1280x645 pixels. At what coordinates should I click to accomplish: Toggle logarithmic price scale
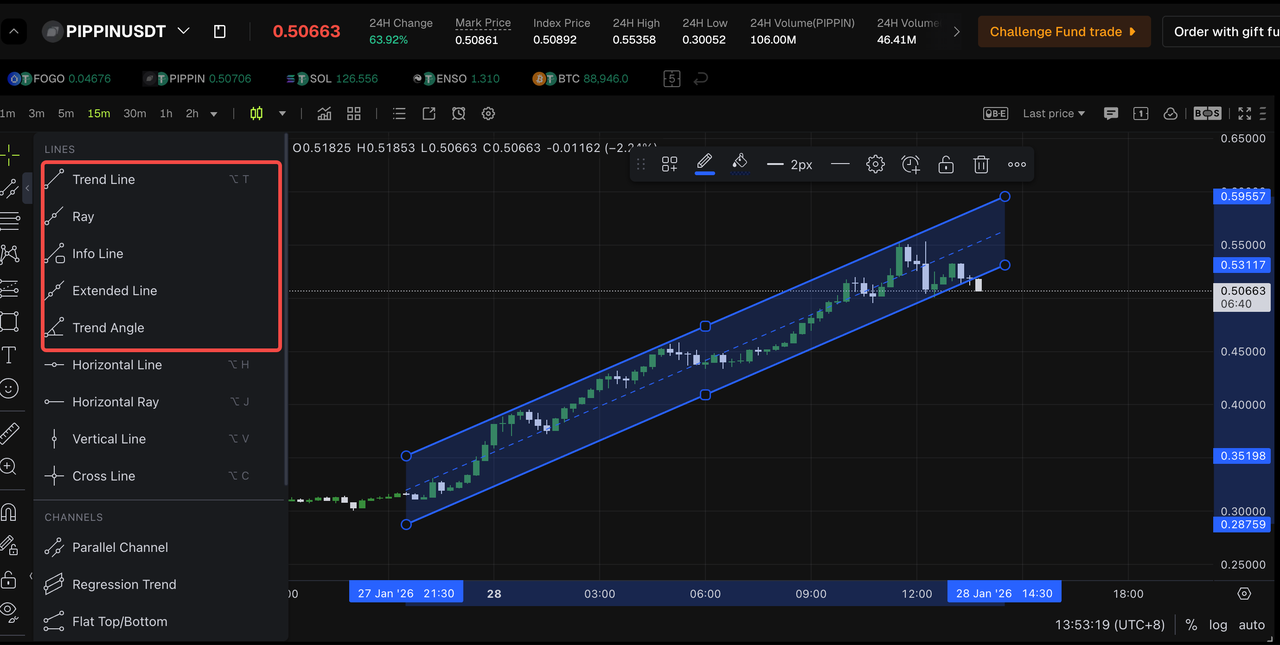(x=1218, y=625)
